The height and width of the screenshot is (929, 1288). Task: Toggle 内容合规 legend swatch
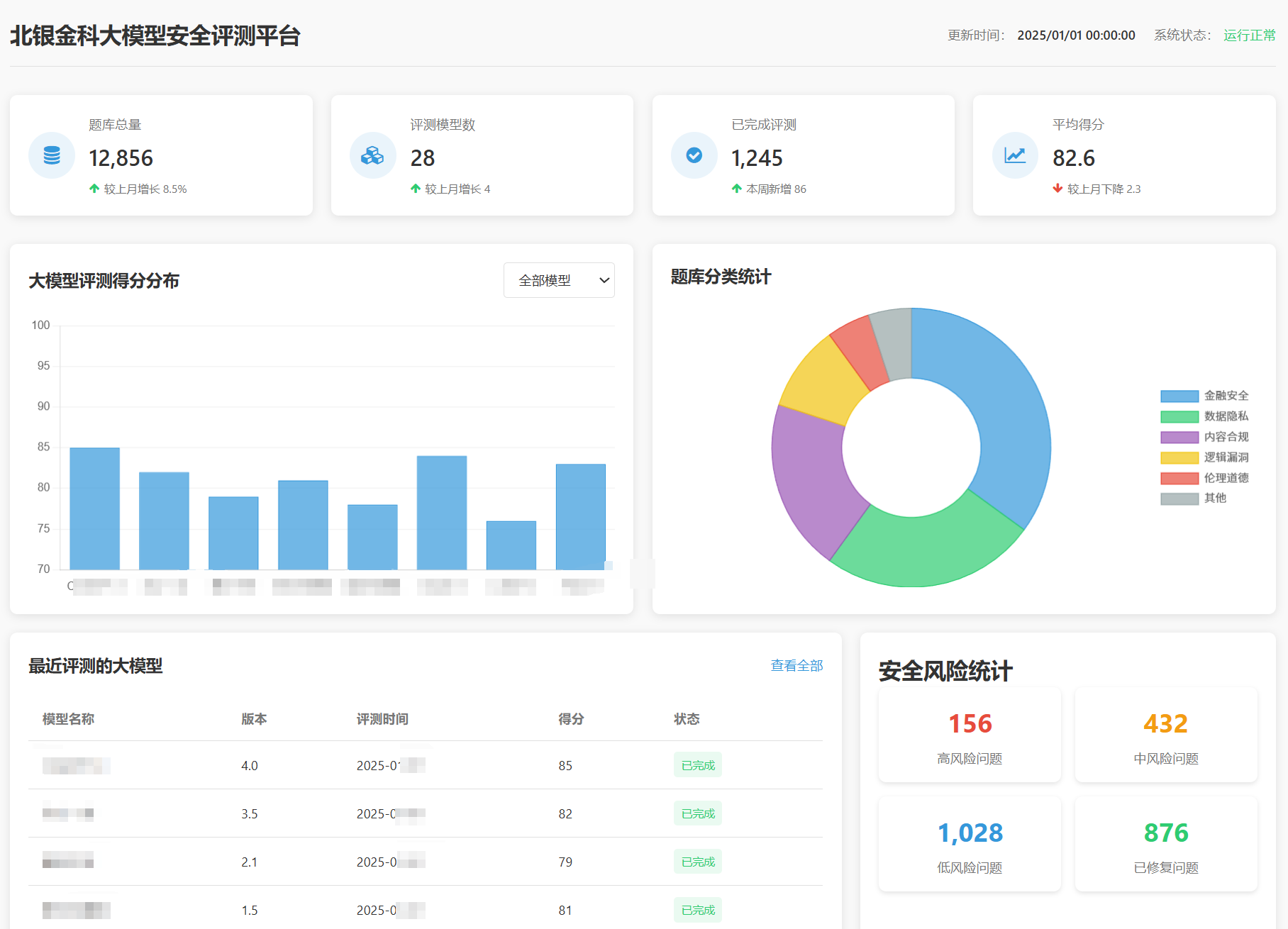click(x=1179, y=437)
